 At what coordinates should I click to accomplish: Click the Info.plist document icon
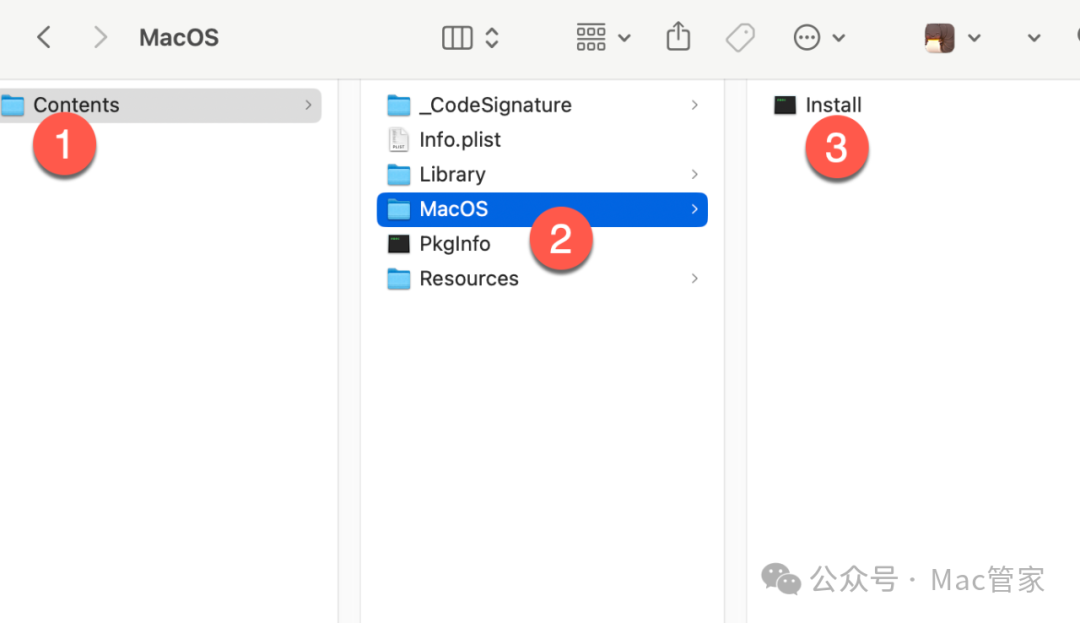pos(398,140)
